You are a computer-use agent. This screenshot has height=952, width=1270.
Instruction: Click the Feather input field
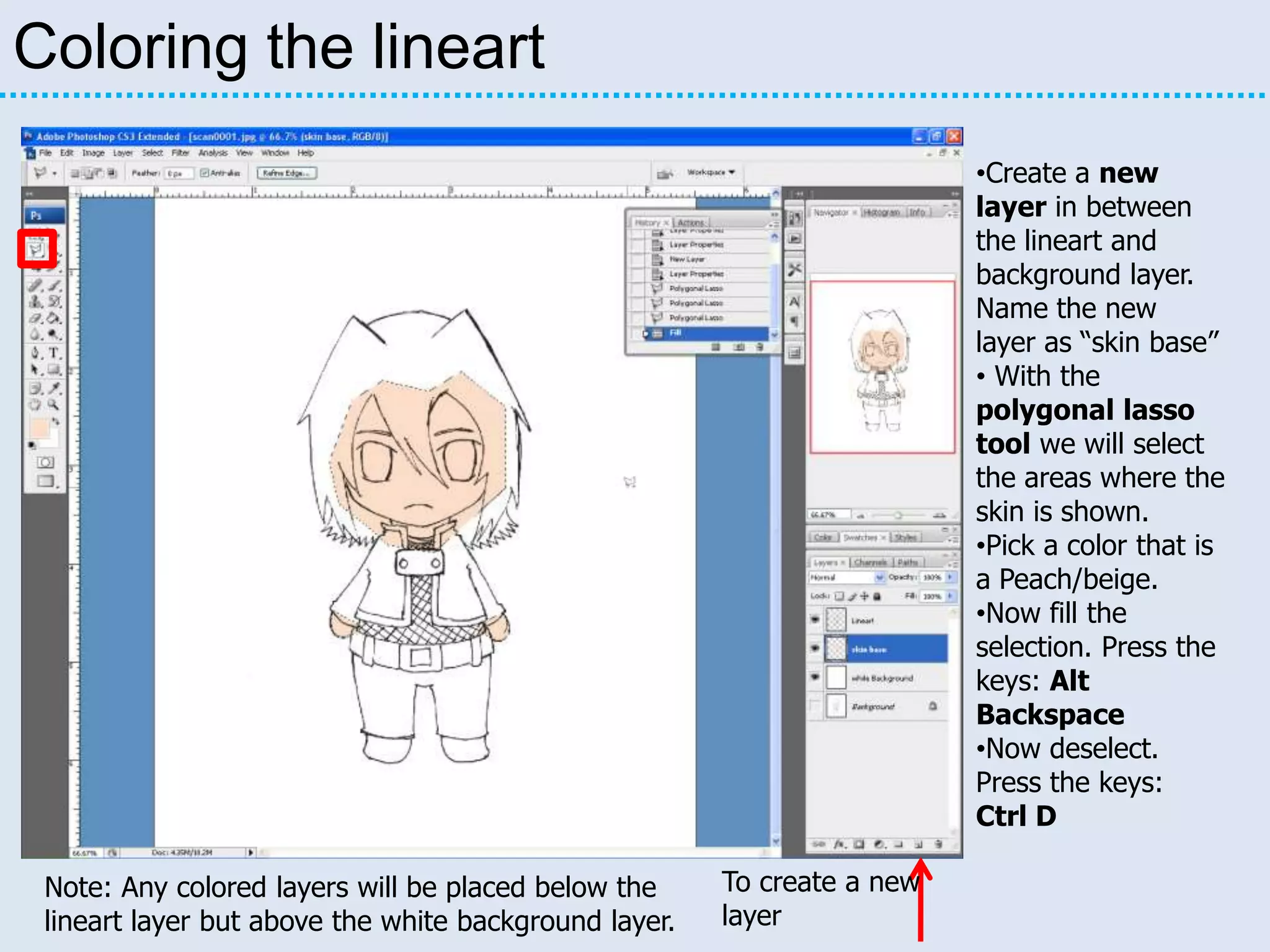click(x=179, y=174)
